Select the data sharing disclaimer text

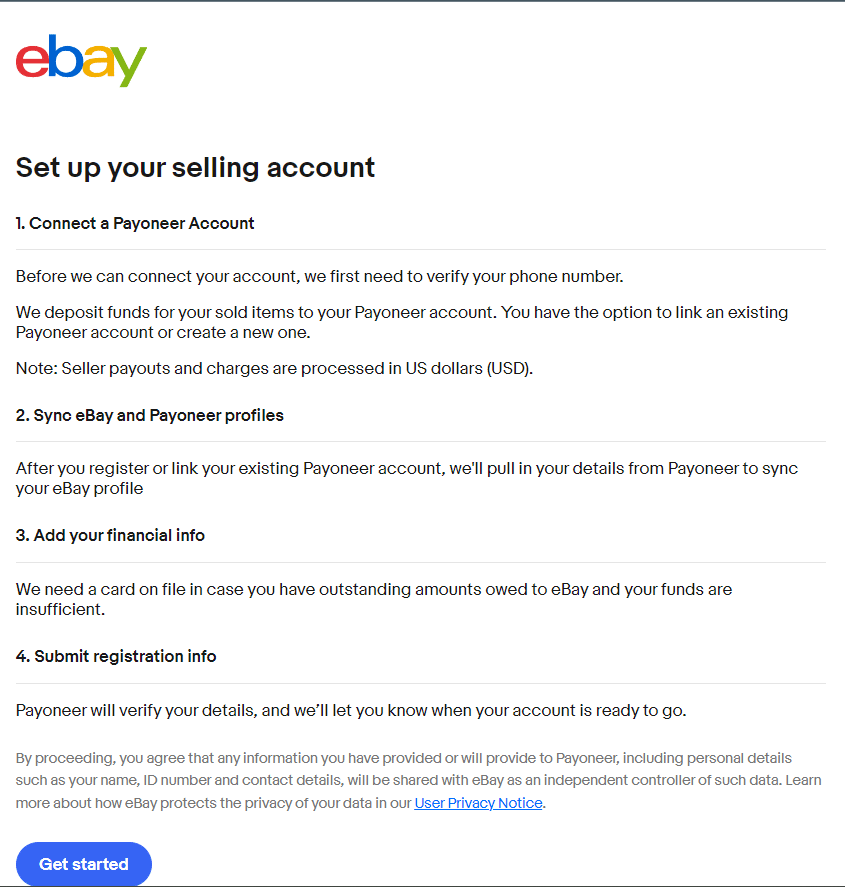[420, 781]
